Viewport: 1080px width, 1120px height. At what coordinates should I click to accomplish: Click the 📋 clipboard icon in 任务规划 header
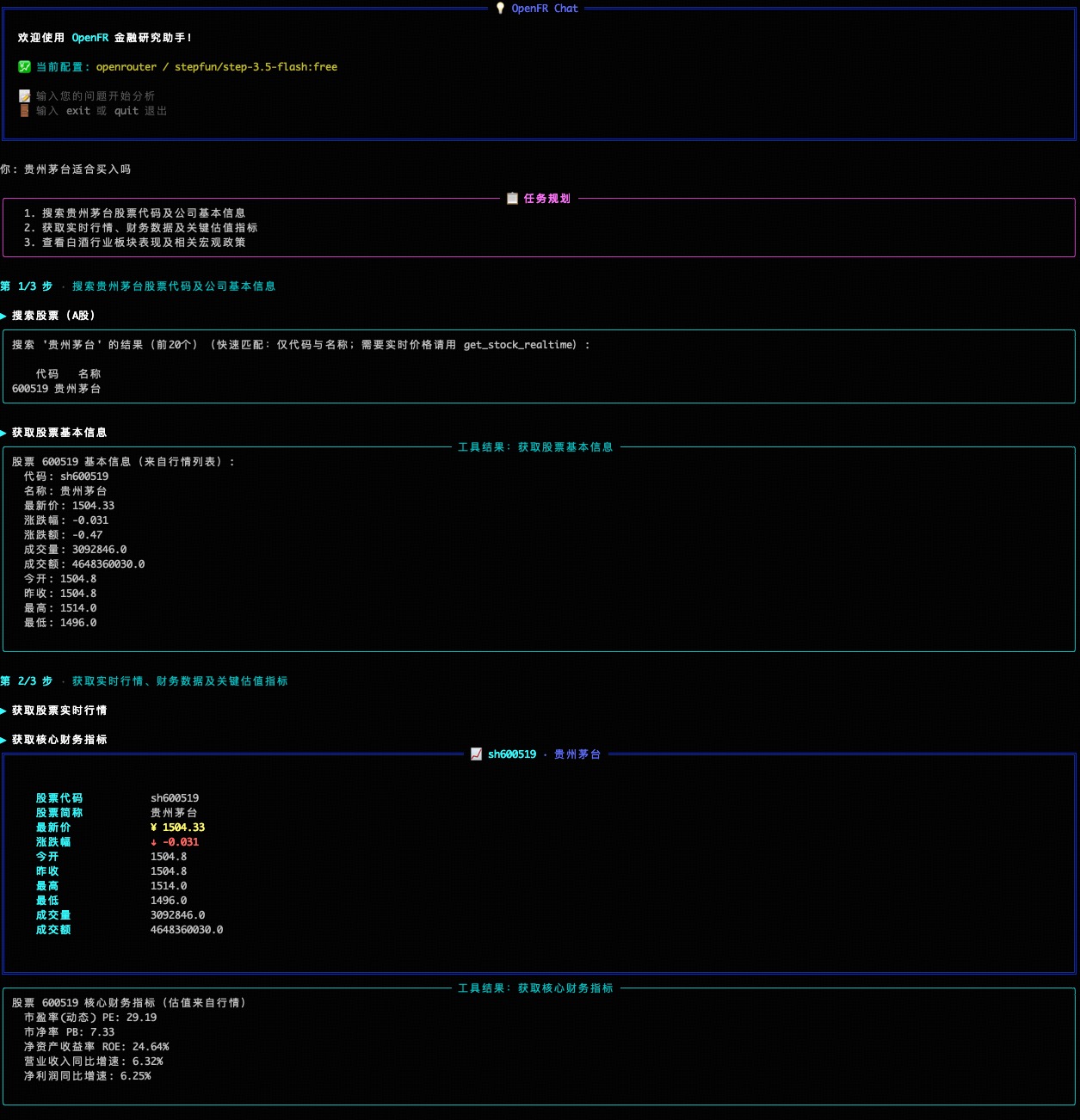511,198
